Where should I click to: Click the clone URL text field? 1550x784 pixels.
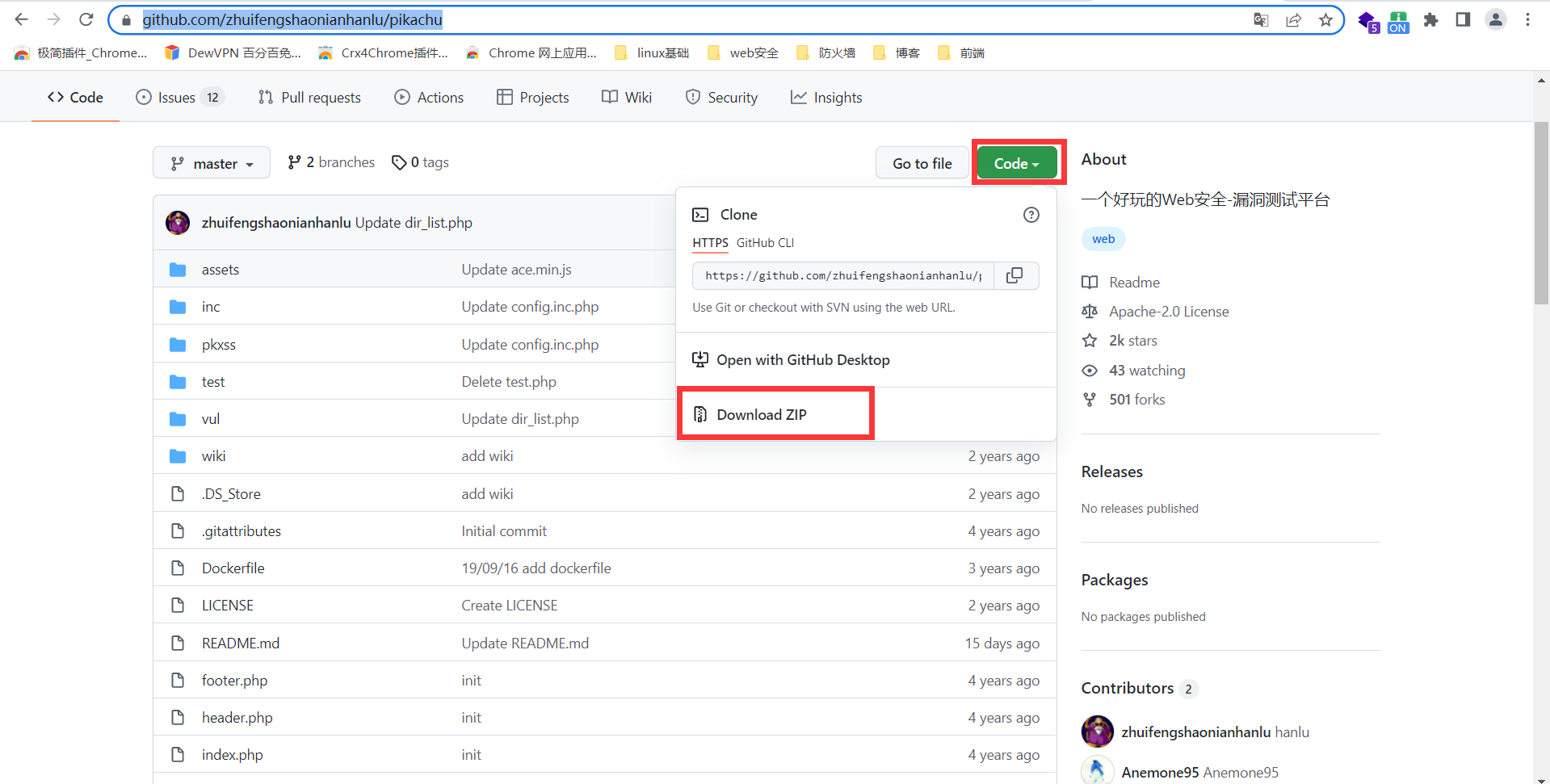click(843, 275)
